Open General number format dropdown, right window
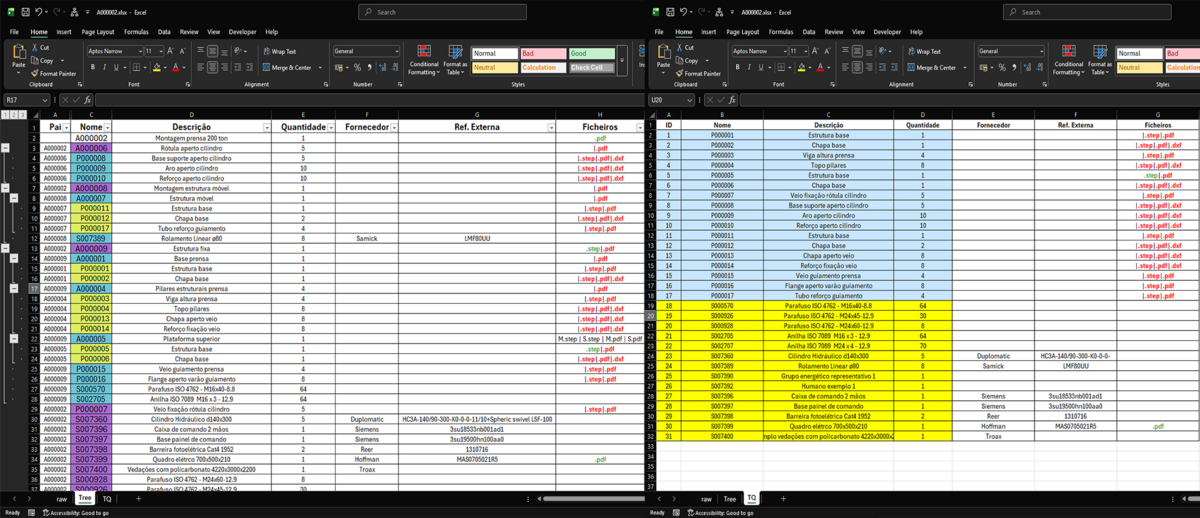Image resolution: width=1200 pixels, height=518 pixels. click(1041, 51)
